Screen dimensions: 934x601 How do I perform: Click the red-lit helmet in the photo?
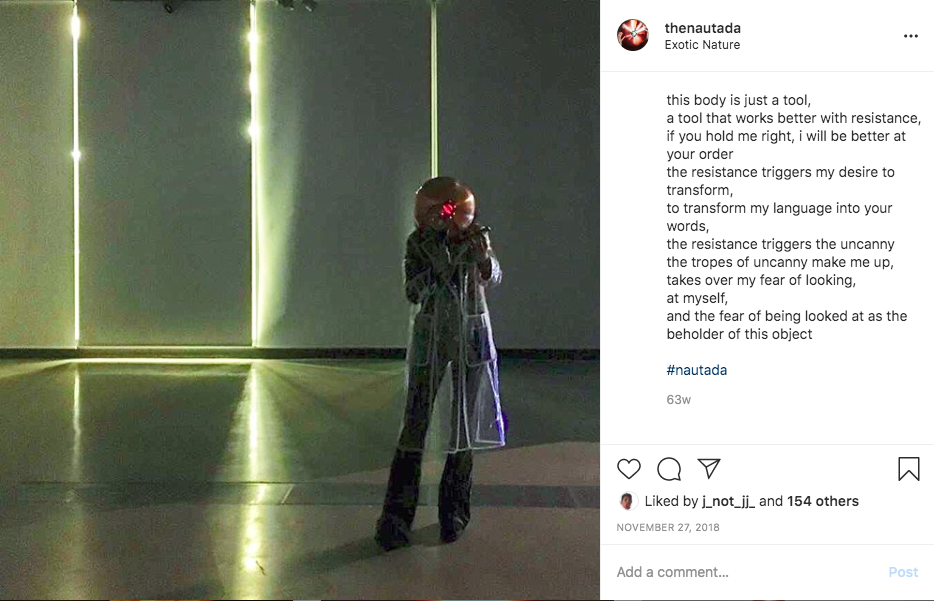click(x=444, y=205)
